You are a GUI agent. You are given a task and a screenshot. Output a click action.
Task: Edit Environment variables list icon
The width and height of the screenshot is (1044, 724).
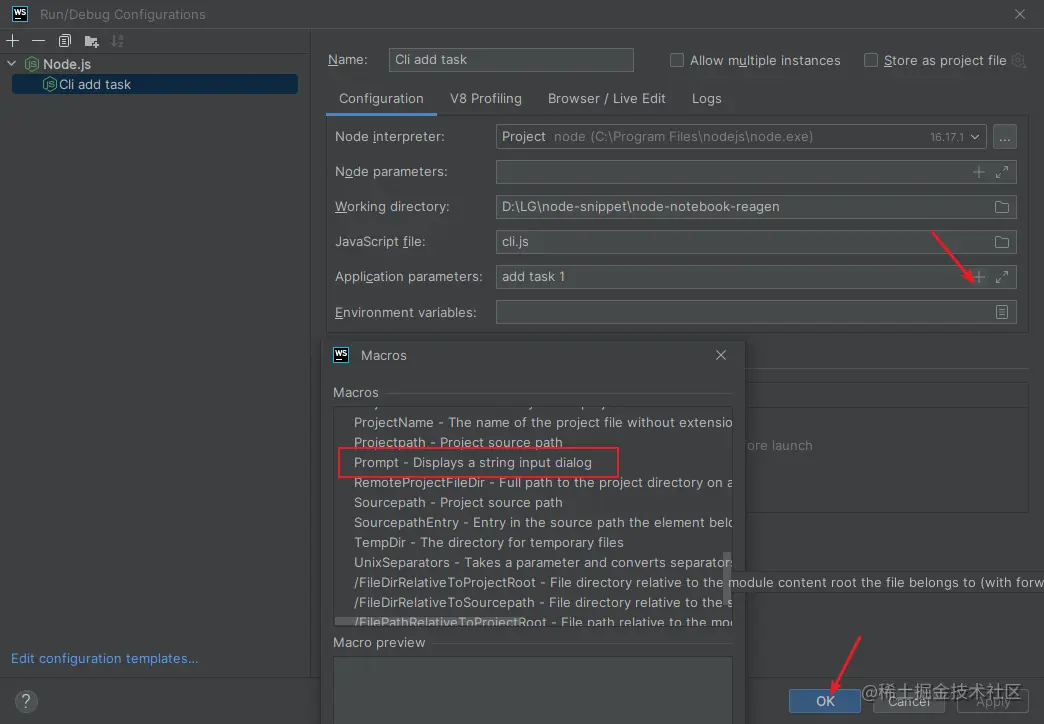[1001, 312]
